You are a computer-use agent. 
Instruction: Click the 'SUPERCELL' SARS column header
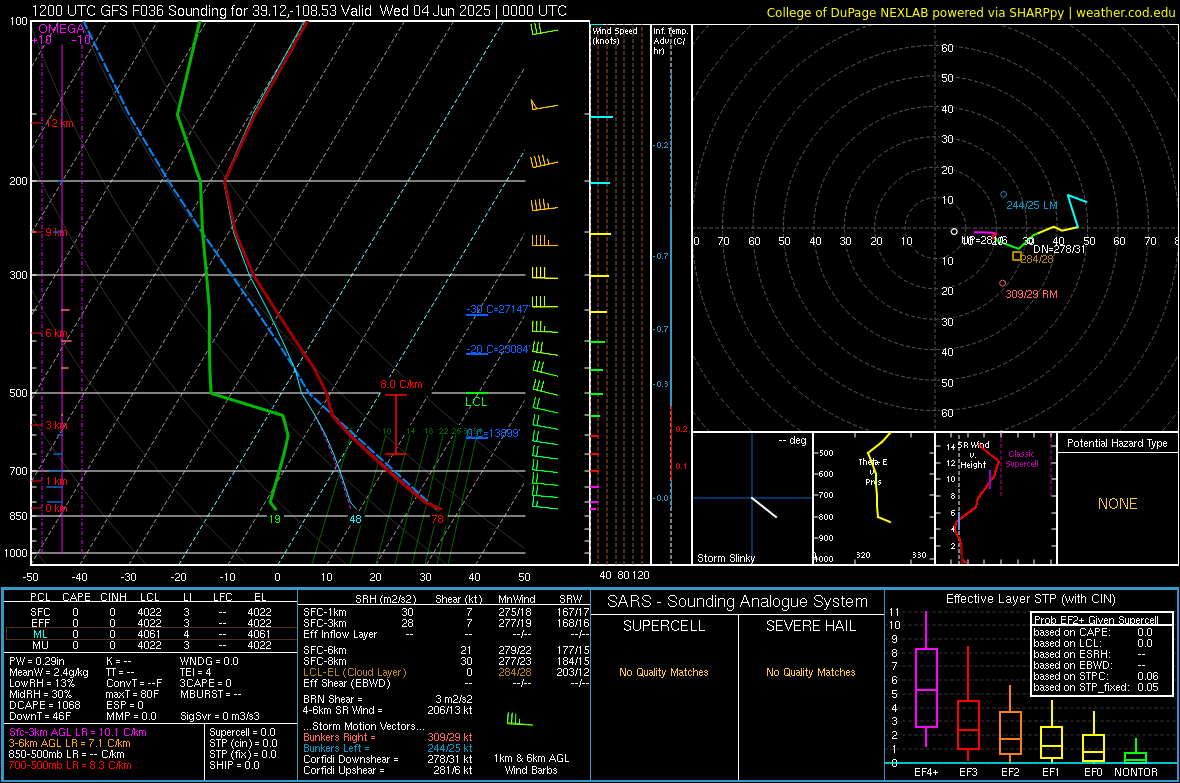[x=664, y=626]
